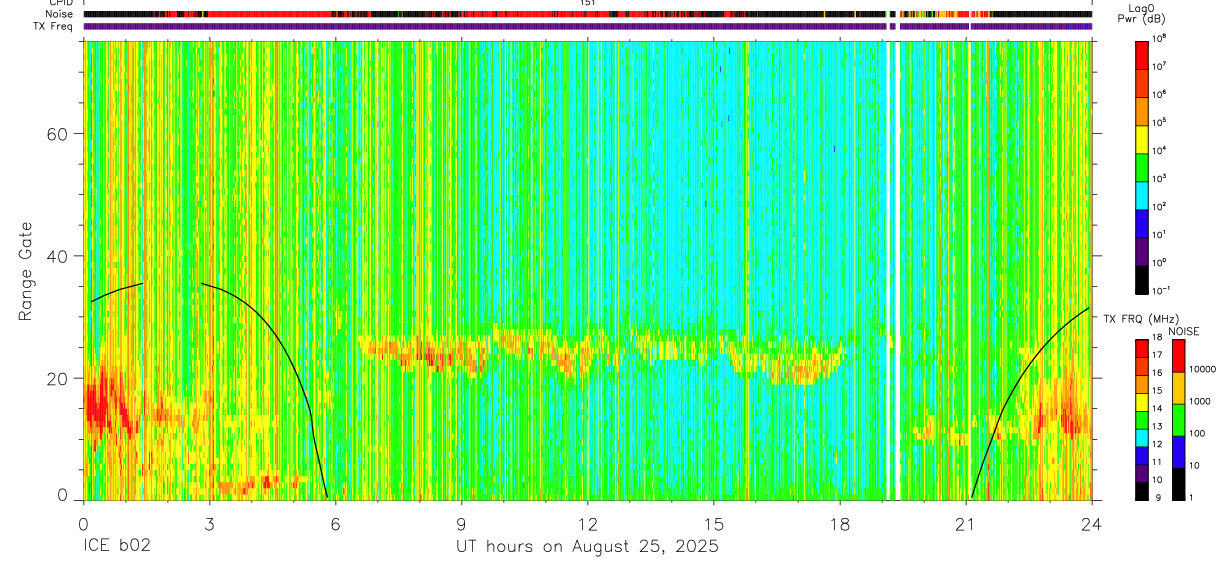
Task: Select the yellow segment of Lag0 Pwr colorbar
Action: point(1142,137)
